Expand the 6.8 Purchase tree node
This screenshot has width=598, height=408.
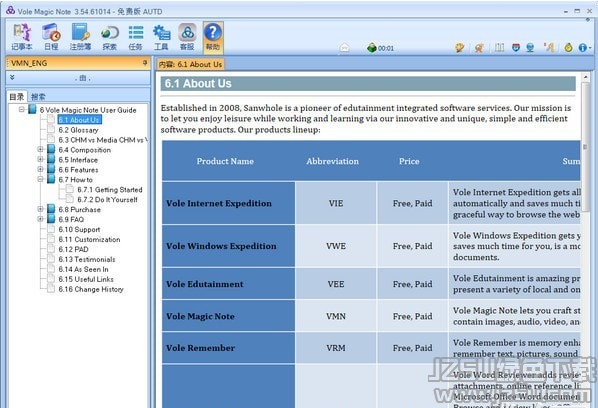[40, 209]
